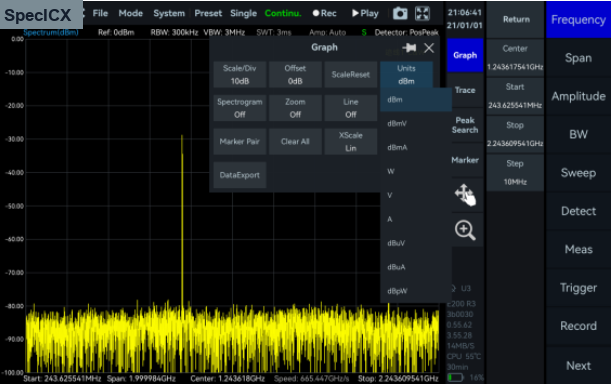
Task: Activate the pan hand tool
Action: pyautogui.click(x=465, y=195)
